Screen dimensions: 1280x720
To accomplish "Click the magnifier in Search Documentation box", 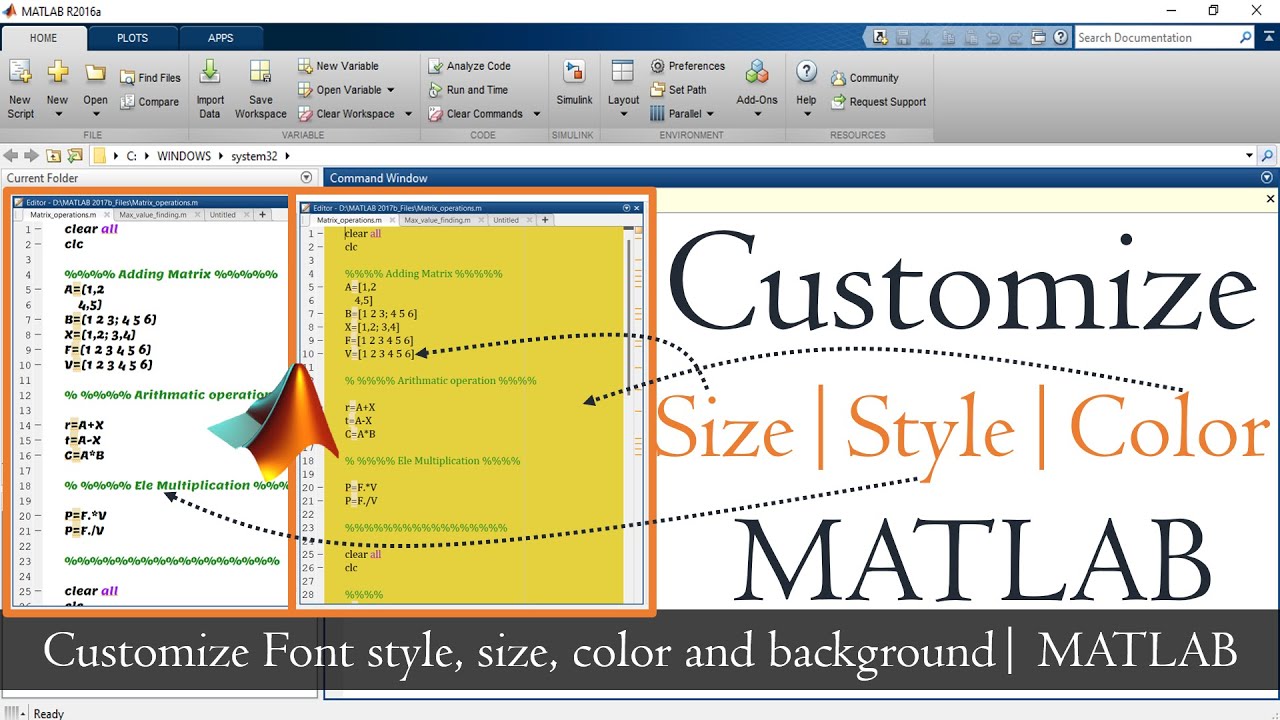I will point(1245,38).
